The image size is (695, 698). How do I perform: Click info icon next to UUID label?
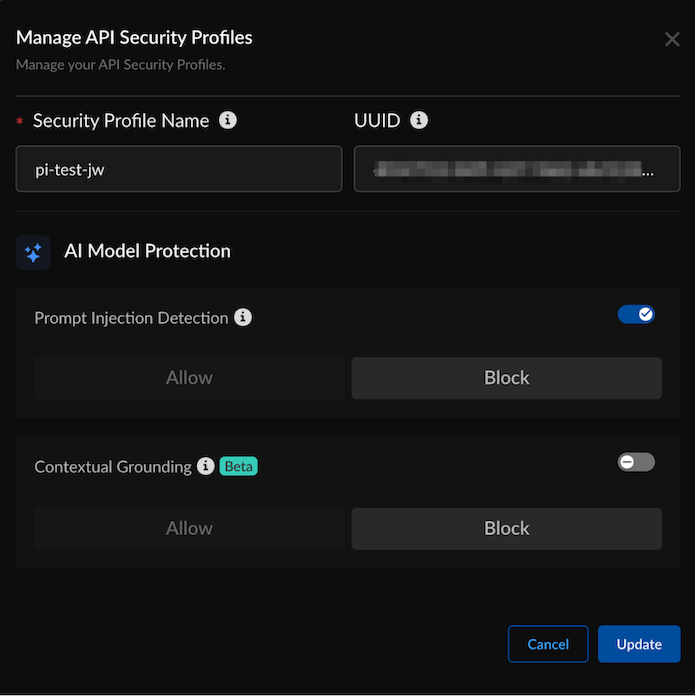[419, 121]
